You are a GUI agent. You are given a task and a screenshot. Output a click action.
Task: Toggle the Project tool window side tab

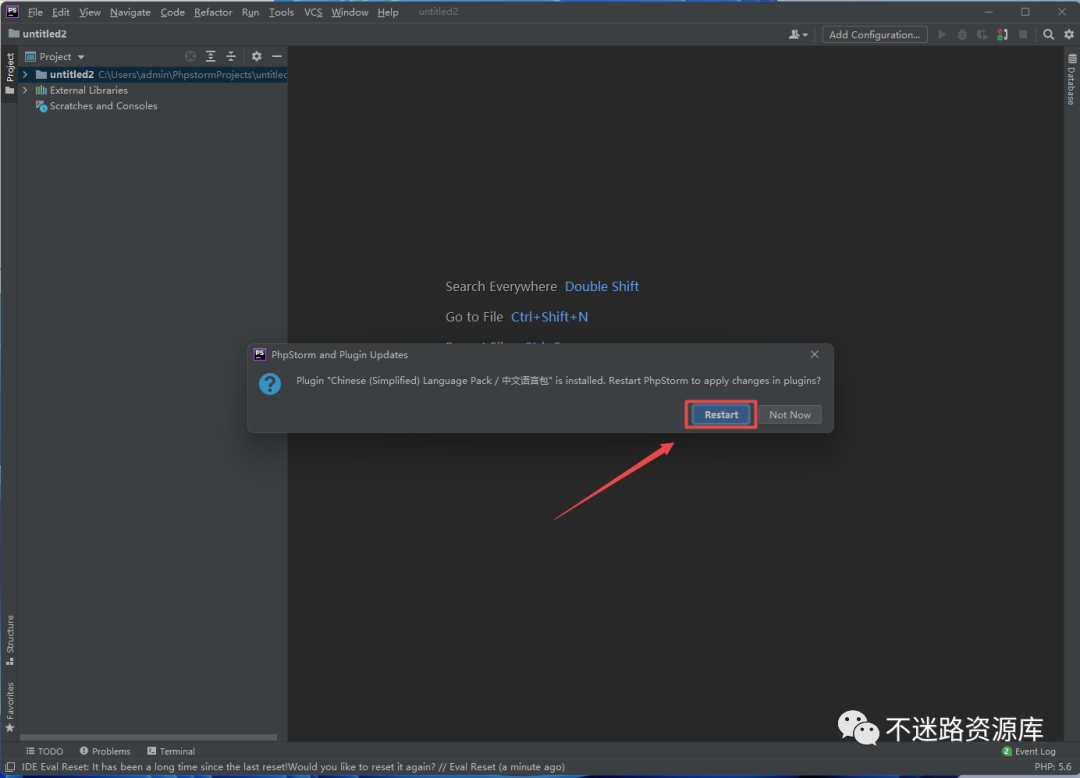pos(10,74)
